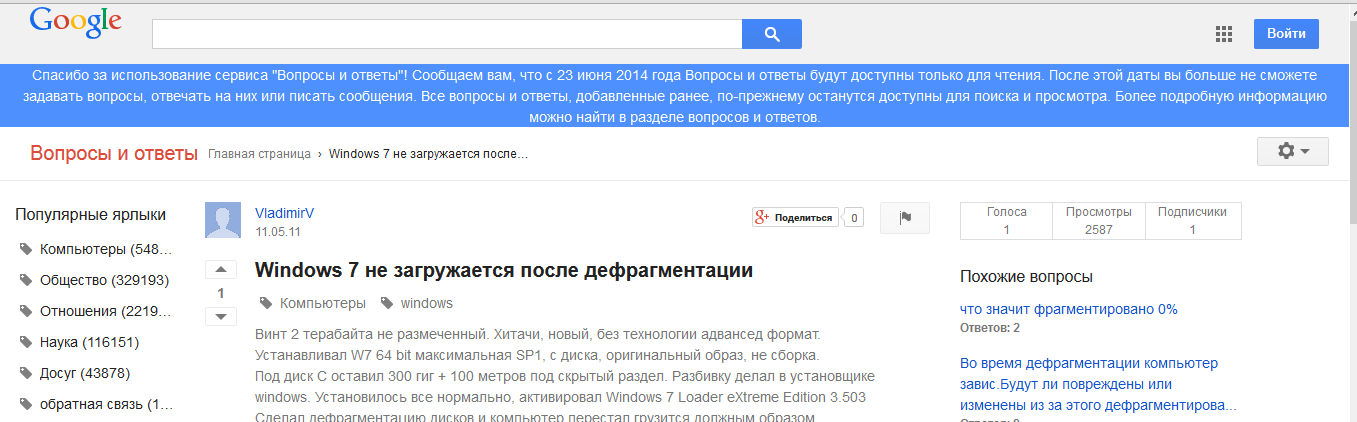Click the tag icon beside windows label
The width and height of the screenshot is (1357, 422).
(387, 303)
